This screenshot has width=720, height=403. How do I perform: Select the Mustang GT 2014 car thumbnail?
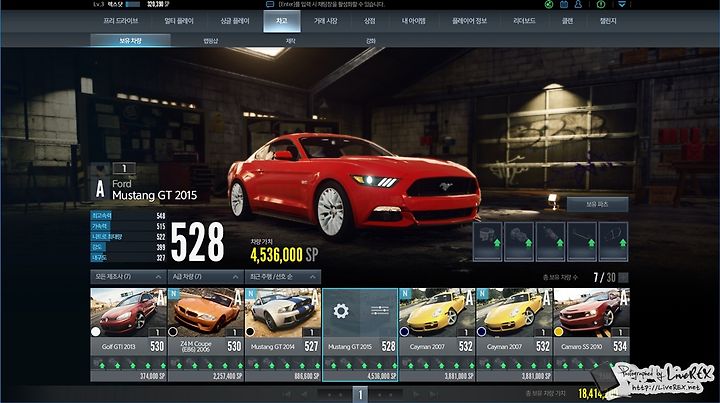click(283, 312)
